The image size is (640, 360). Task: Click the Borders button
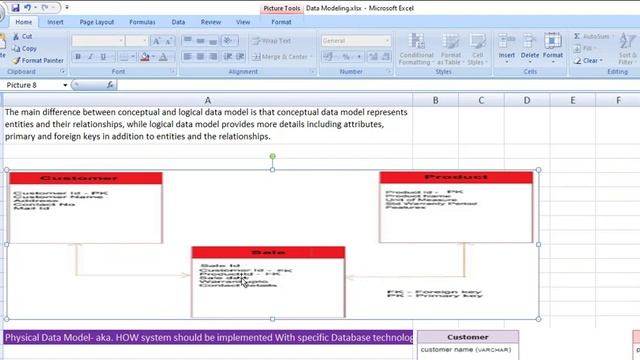124,57
